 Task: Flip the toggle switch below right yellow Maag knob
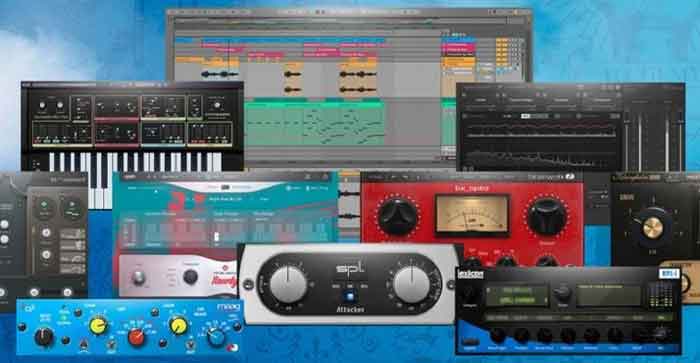coord(191,345)
